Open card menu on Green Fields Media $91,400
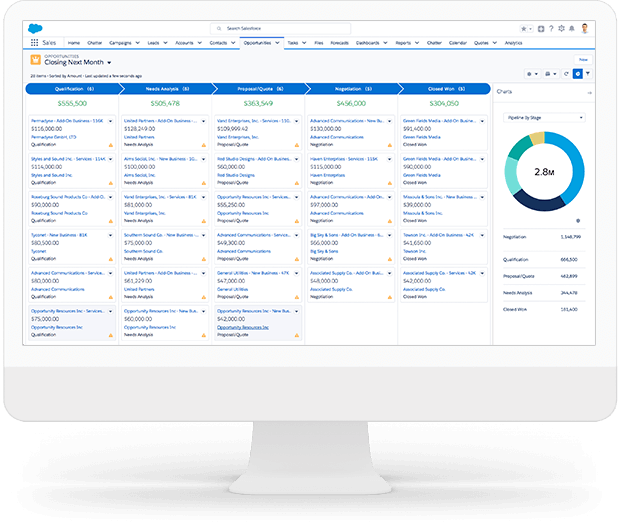 tap(482, 121)
